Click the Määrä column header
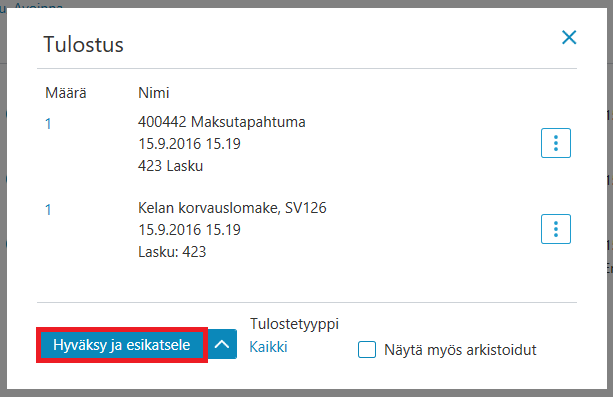Image resolution: width=613 pixels, height=397 pixels. coord(66,93)
